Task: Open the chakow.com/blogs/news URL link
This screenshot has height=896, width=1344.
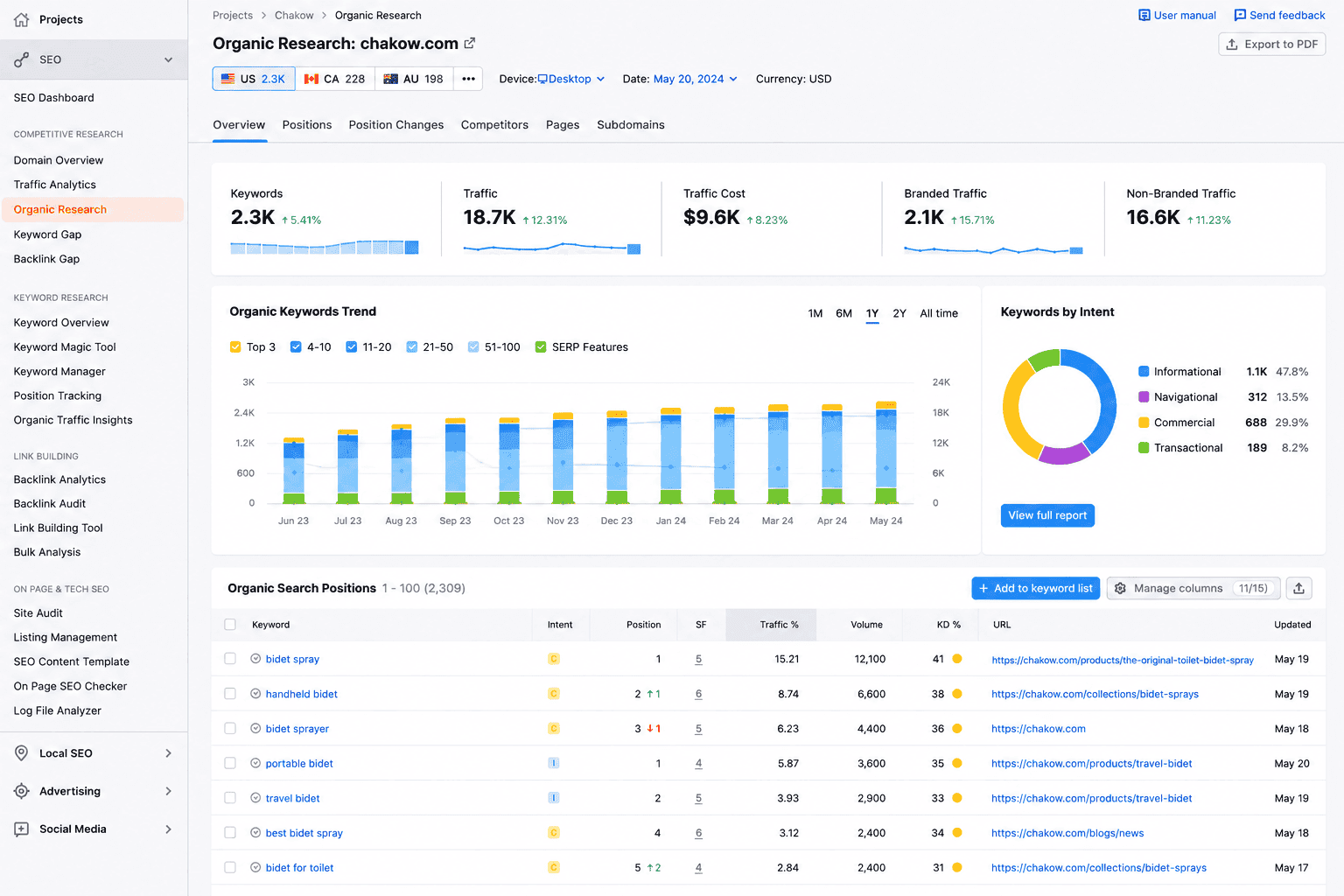Action: tap(1067, 833)
